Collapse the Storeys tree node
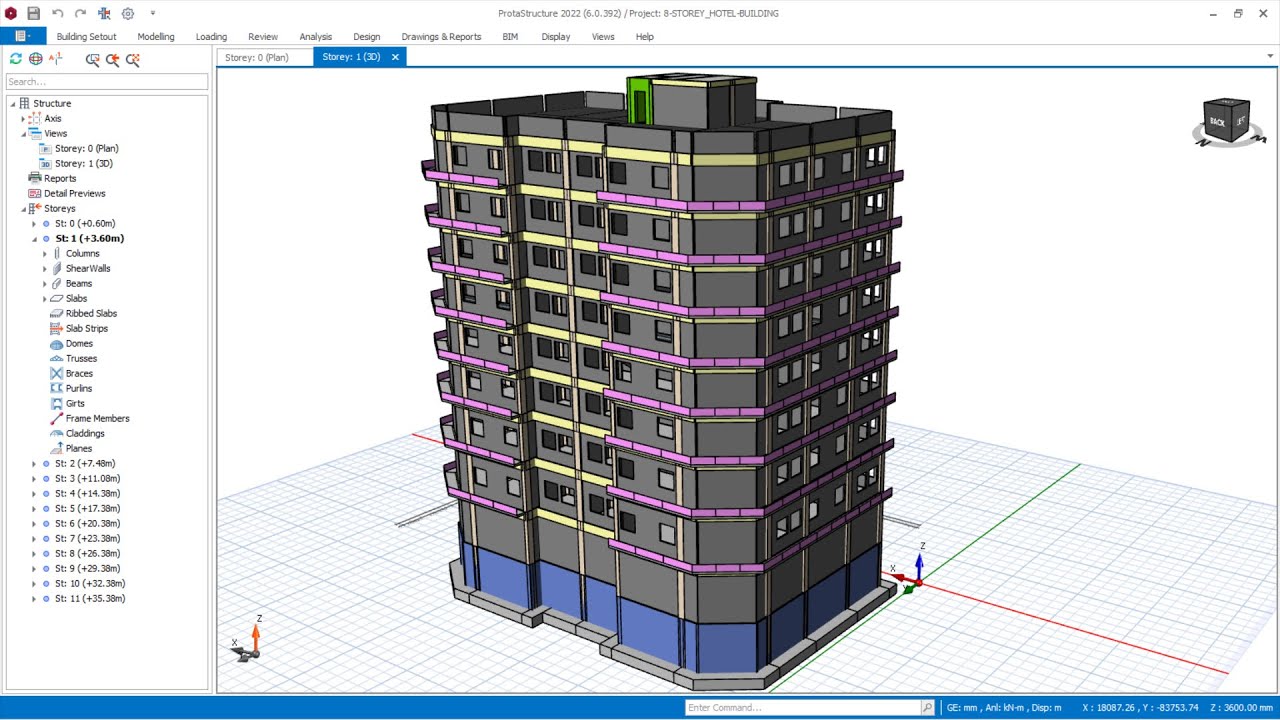Screen dimensions: 1280x720 pos(23,208)
